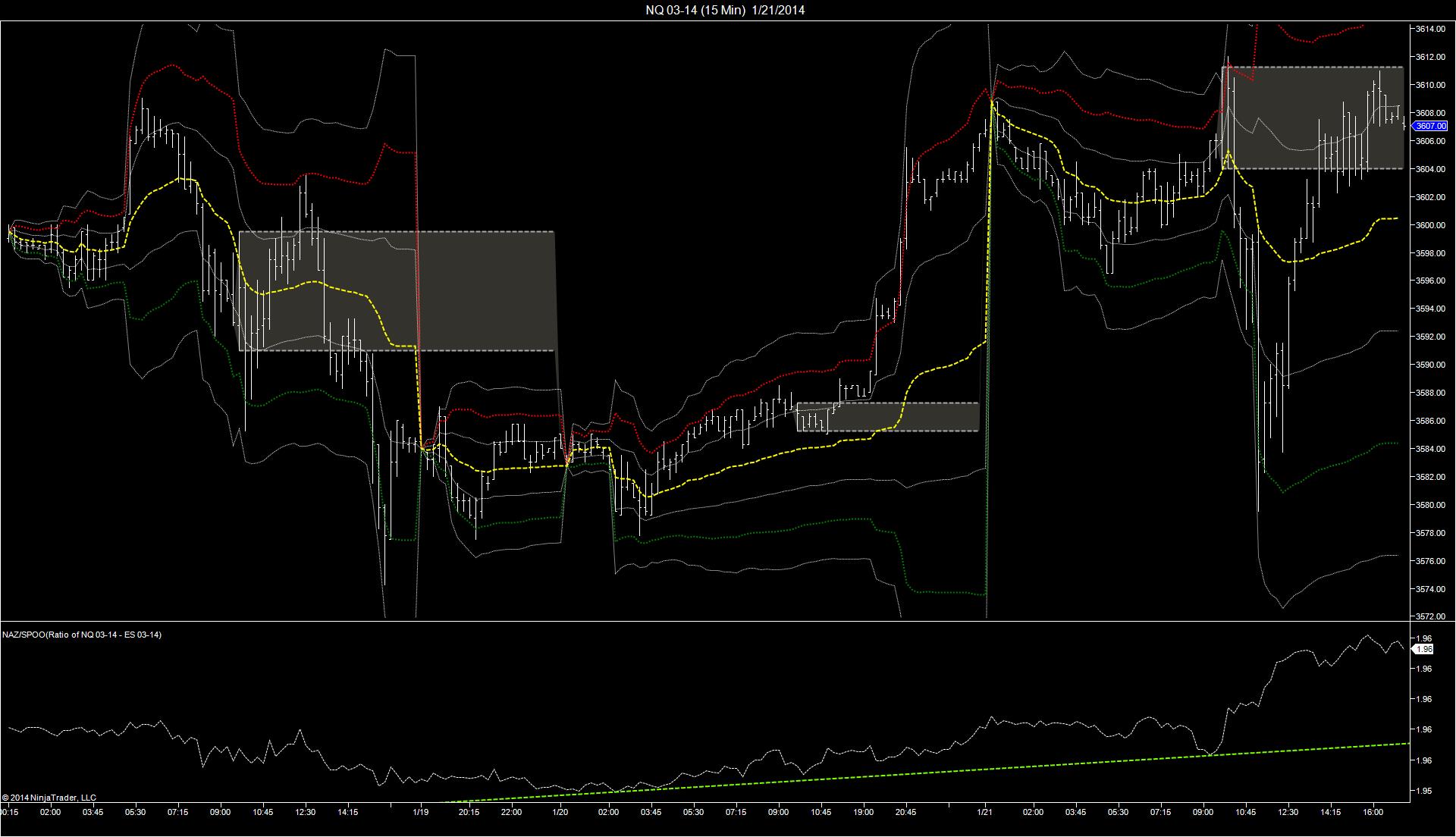The width and height of the screenshot is (1456, 837).
Task: Click the 20:45 time axis label
Action: (x=905, y=812)
